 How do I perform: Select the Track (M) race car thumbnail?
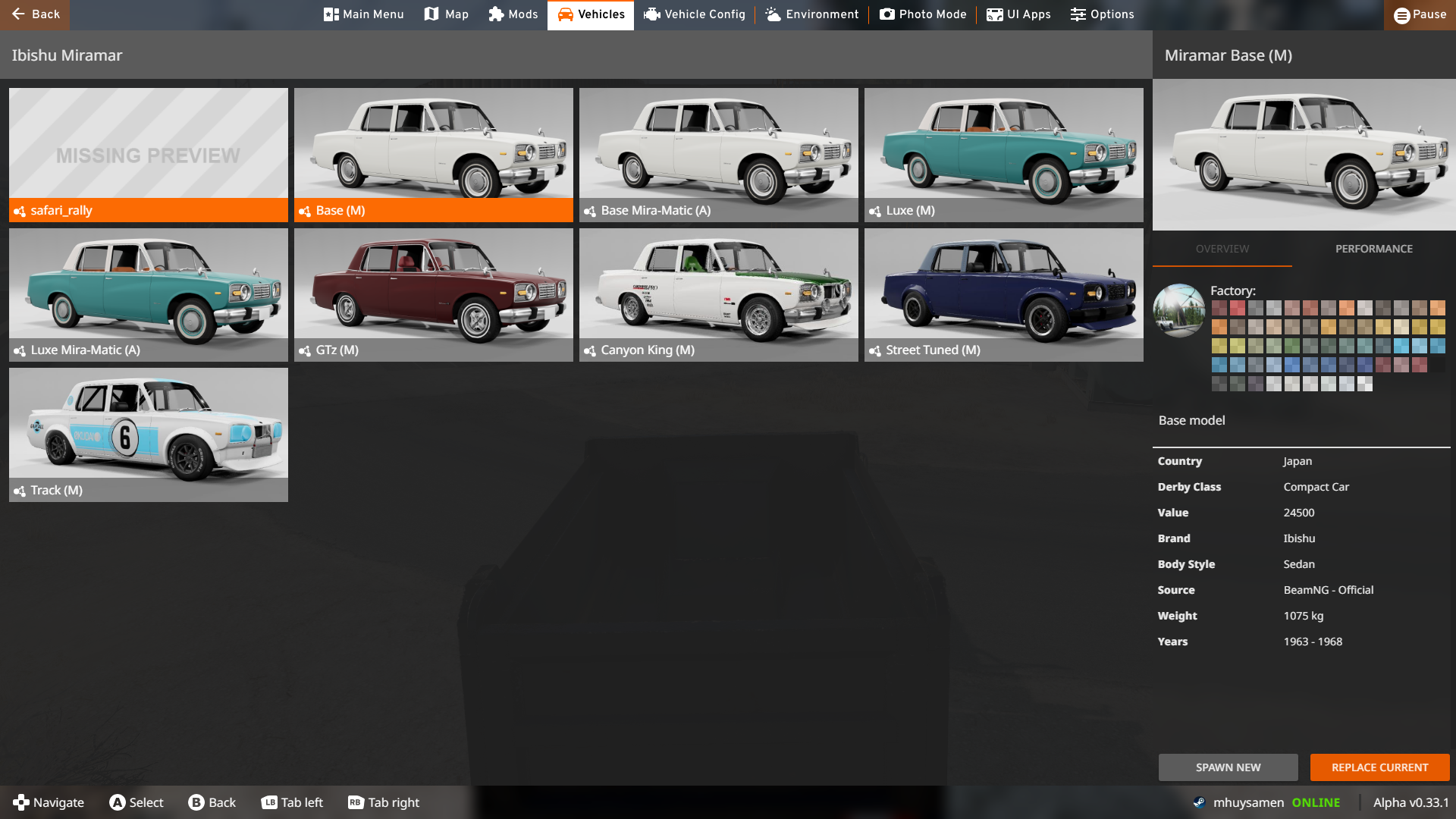click(148, 434)
